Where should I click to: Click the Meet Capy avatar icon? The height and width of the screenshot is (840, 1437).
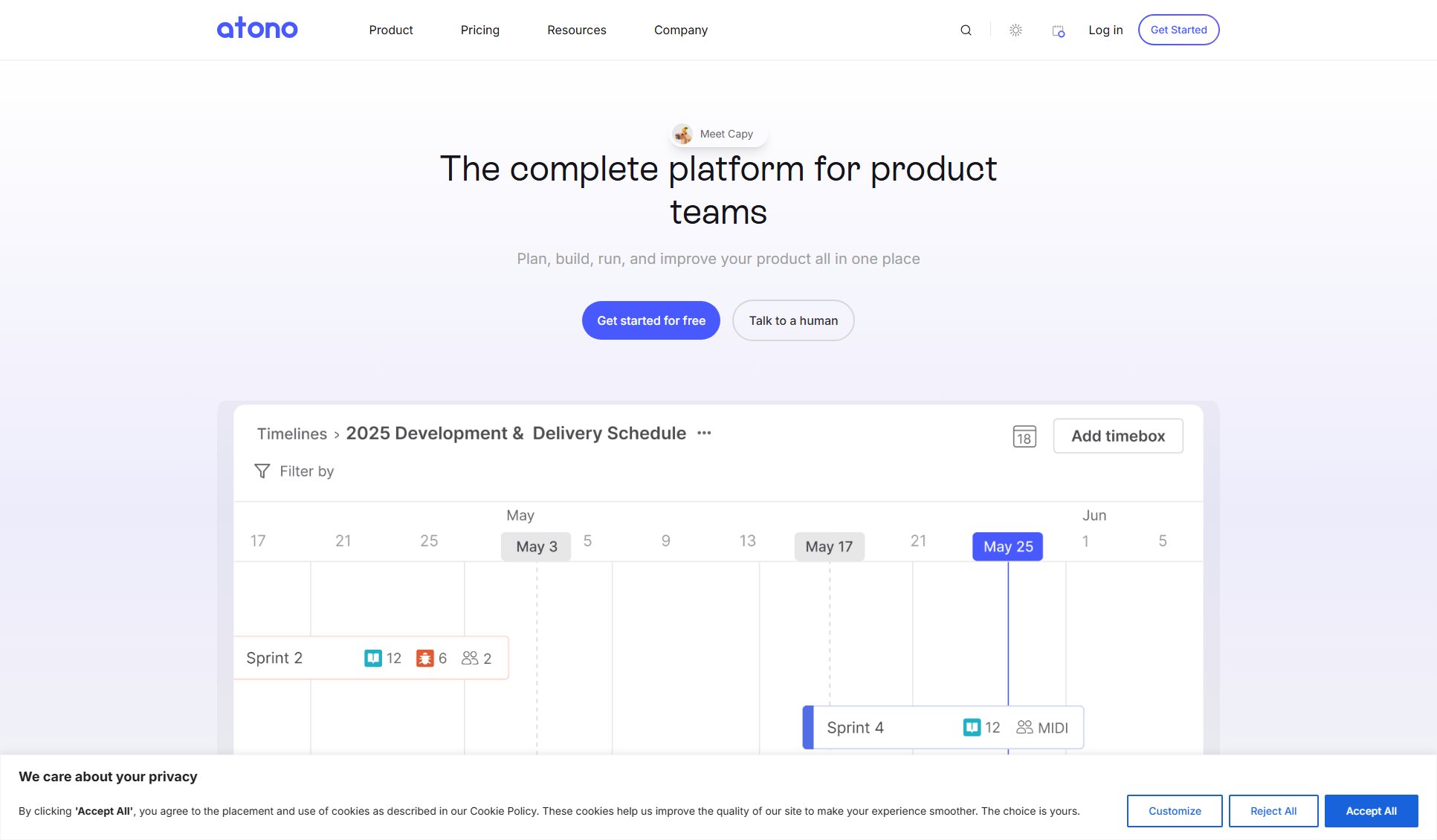[x=682, y=134]
